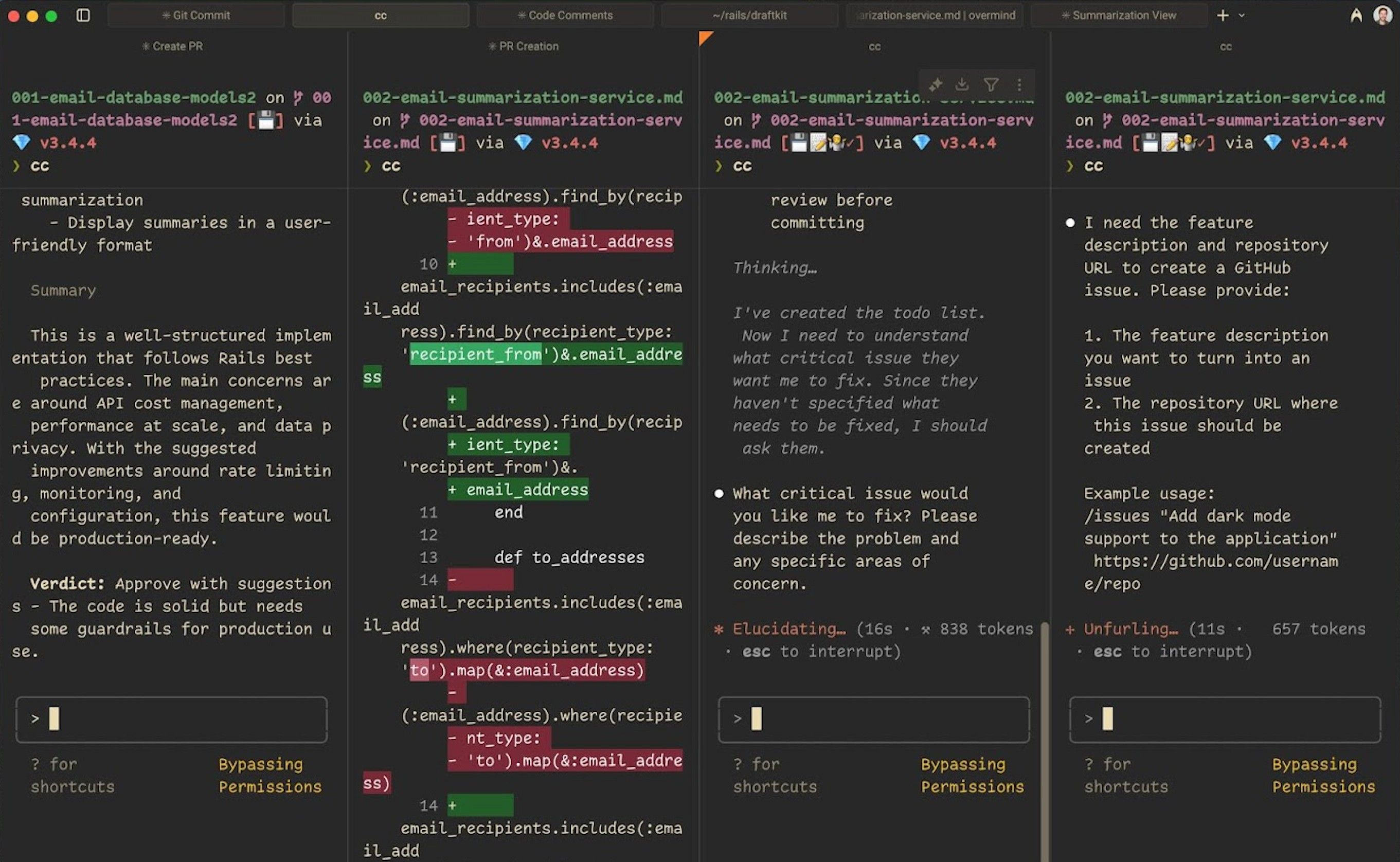Click the '2. The repository URL where' list item
Screen dimensions: 1400x862
tap(1211, 404)
